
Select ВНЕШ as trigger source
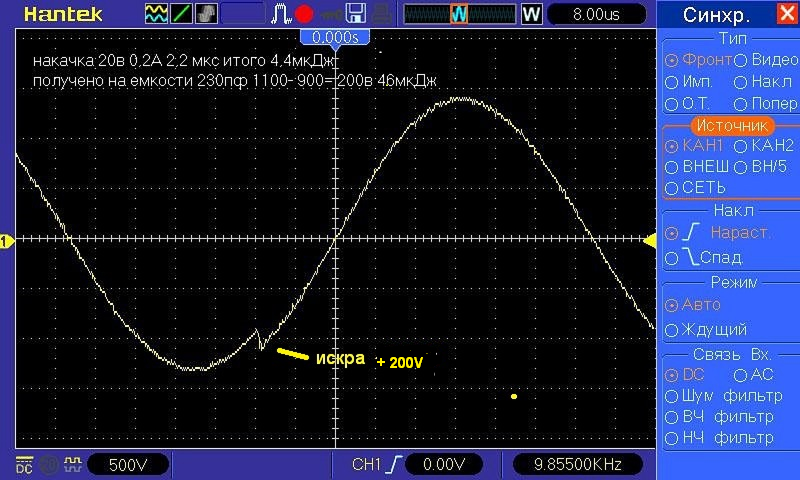(697, 167)
